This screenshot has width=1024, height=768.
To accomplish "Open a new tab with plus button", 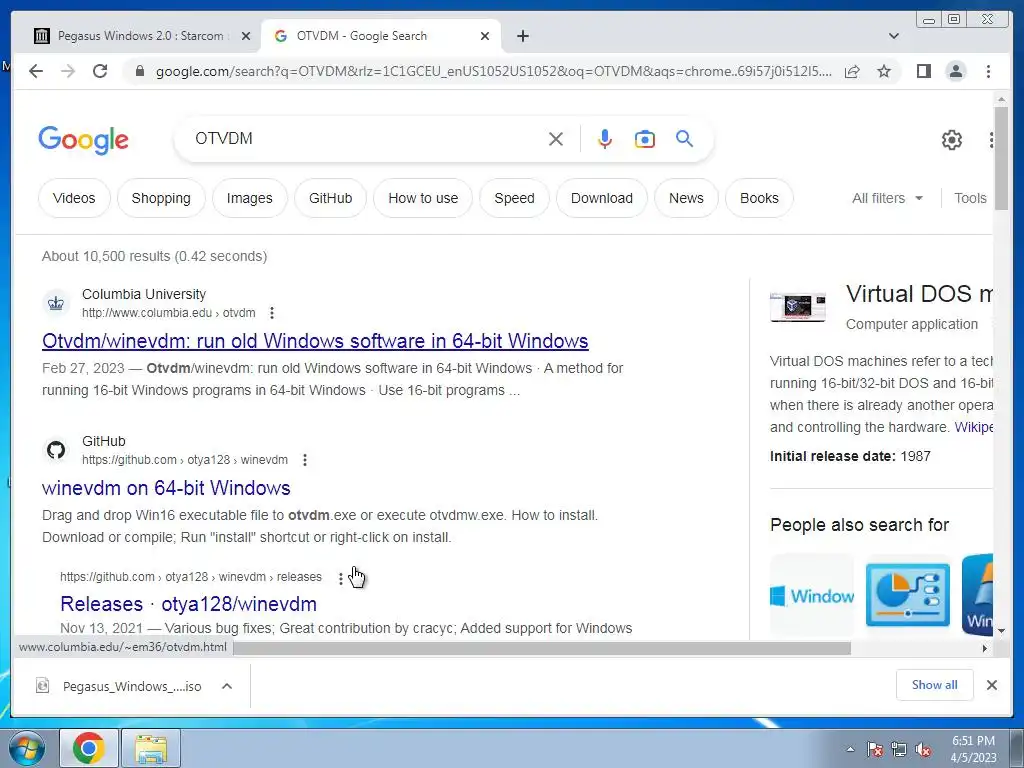I will pyautogui.click(x=522, y=36).
